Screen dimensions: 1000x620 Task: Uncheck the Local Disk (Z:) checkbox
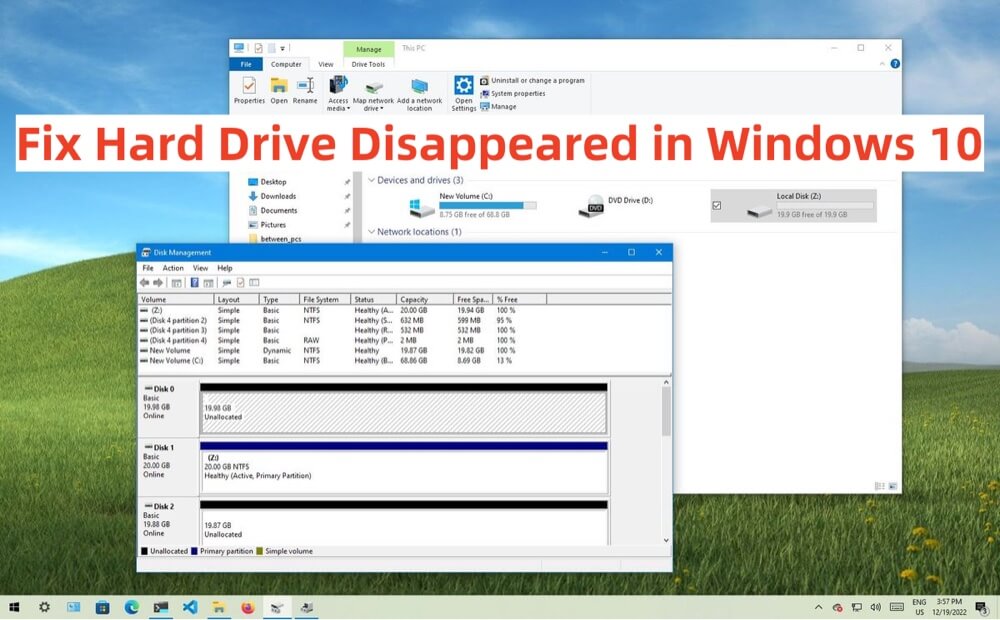(x=717, y=205)
